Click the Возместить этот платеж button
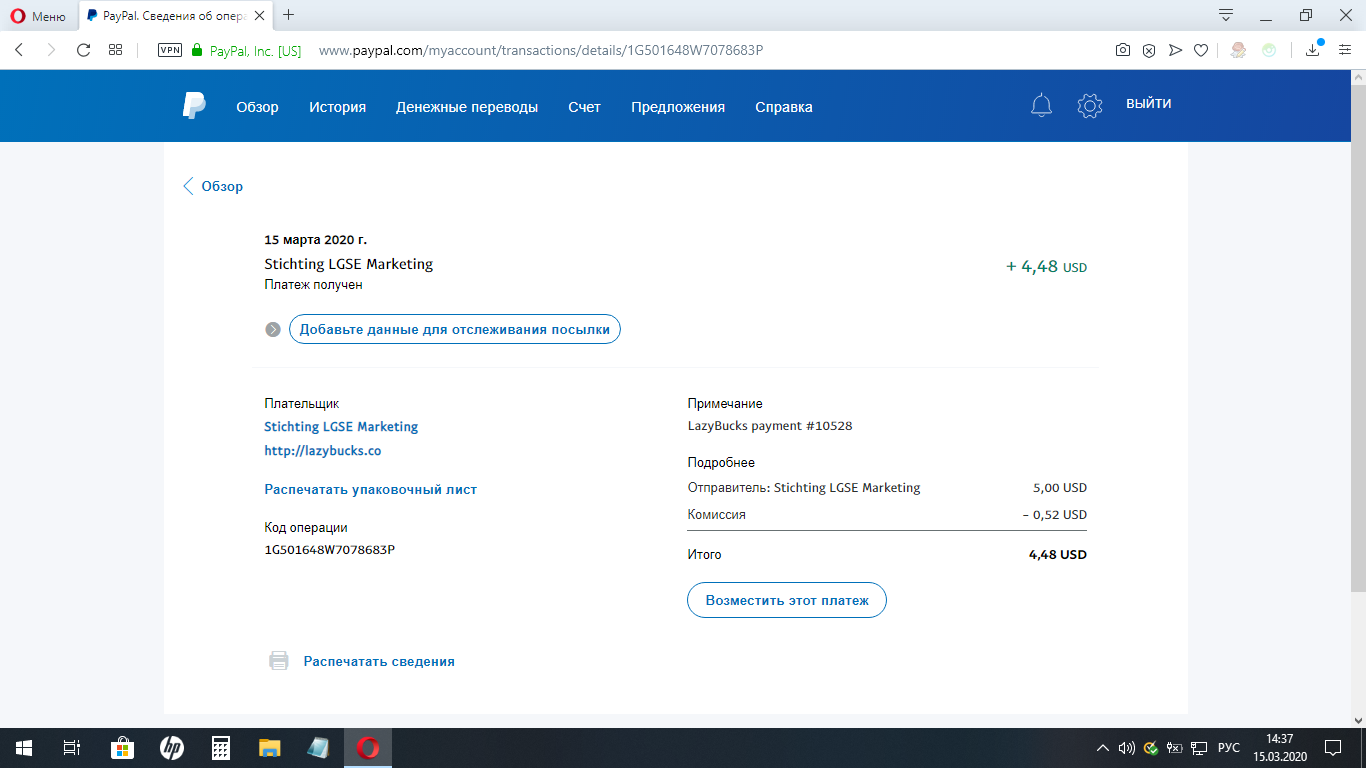Screen dimensions: 1366x768 point(787,600)
